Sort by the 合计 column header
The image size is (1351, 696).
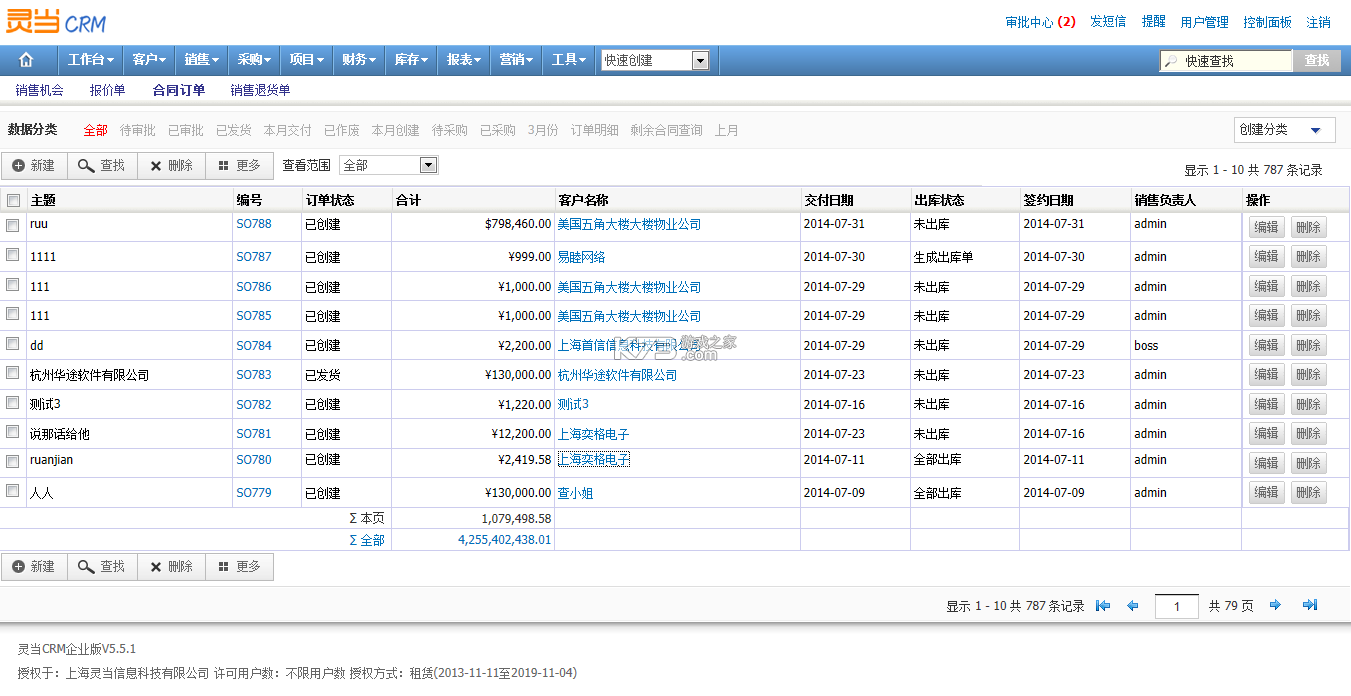click(x=408, y=200)
